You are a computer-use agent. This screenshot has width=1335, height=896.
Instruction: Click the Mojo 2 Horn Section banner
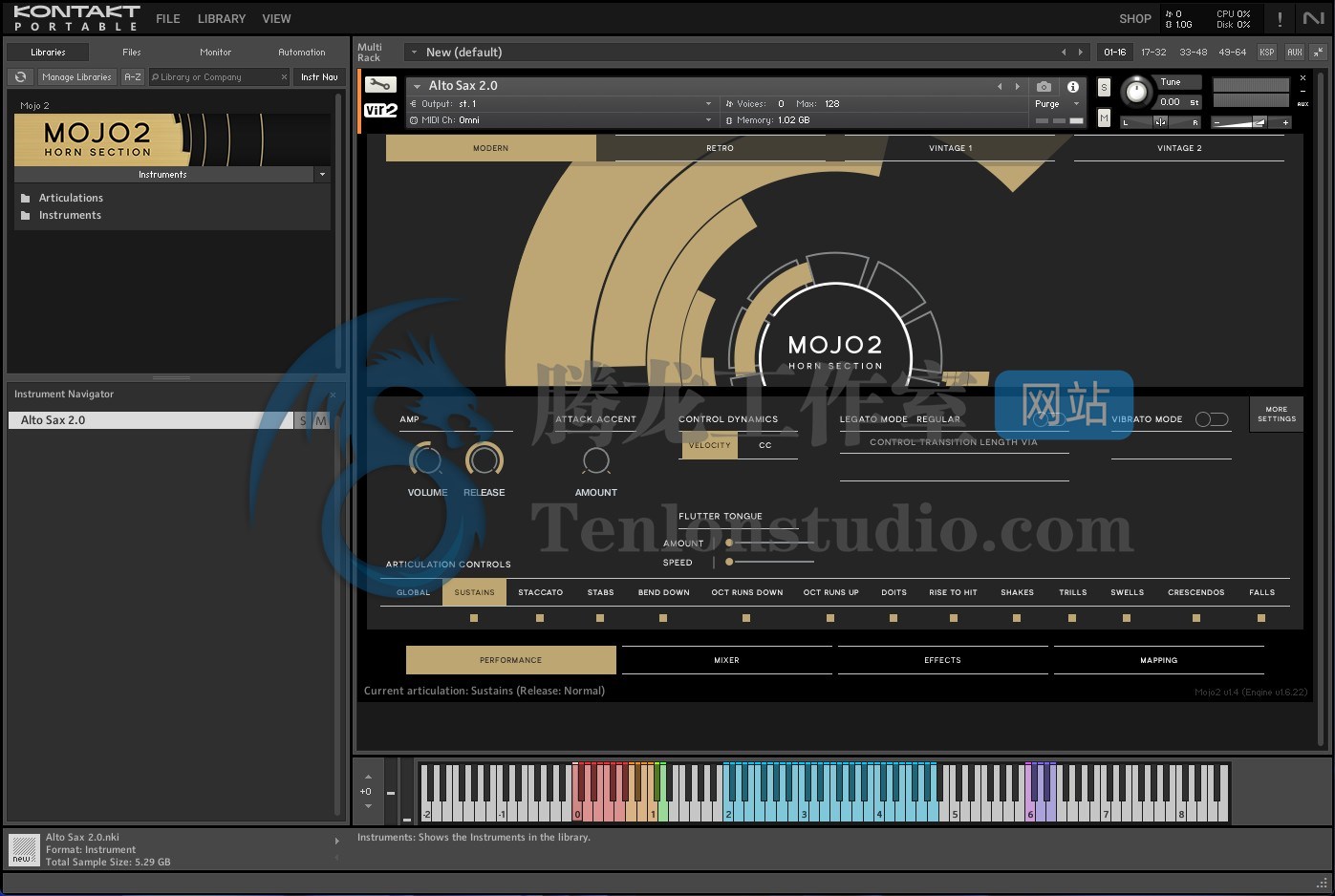172,139
